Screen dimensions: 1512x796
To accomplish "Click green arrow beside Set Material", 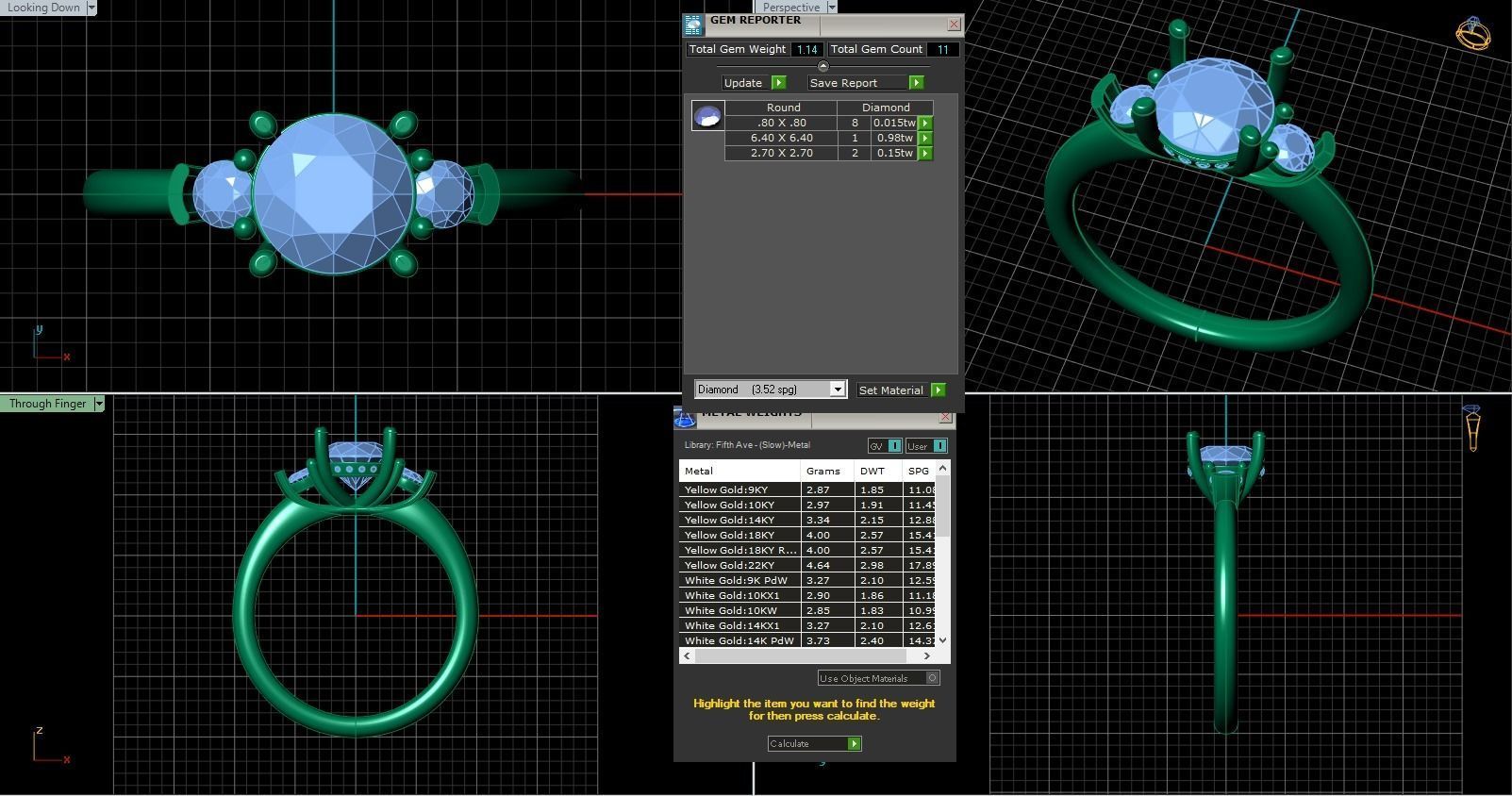I will [x=938, y=390].
